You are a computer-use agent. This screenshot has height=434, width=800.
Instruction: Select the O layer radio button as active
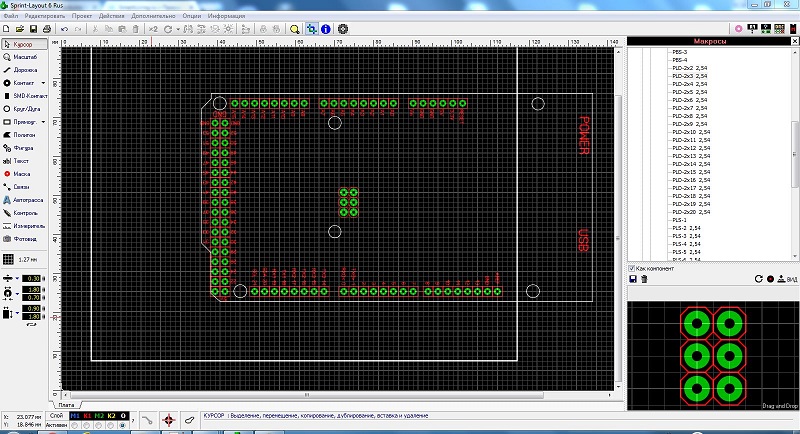(x=122, y=425)
